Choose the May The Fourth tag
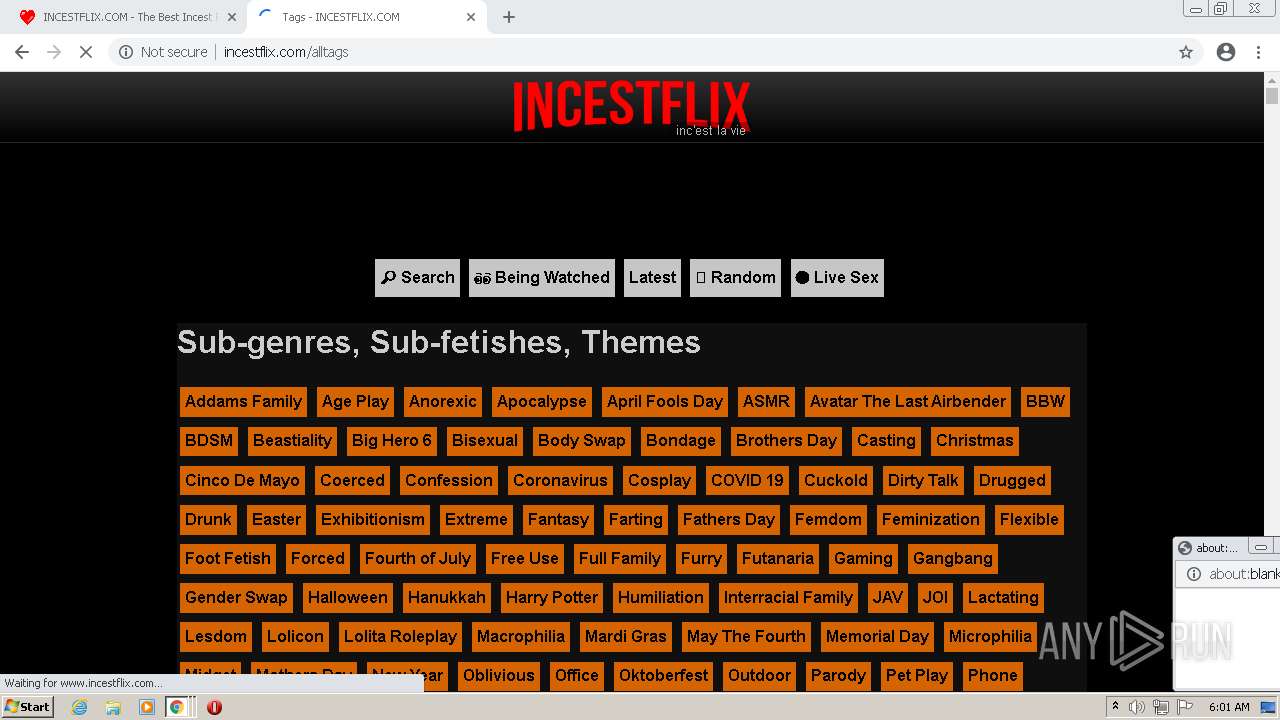The height and width of the screenshot is (720, 1280). point(746,637)
